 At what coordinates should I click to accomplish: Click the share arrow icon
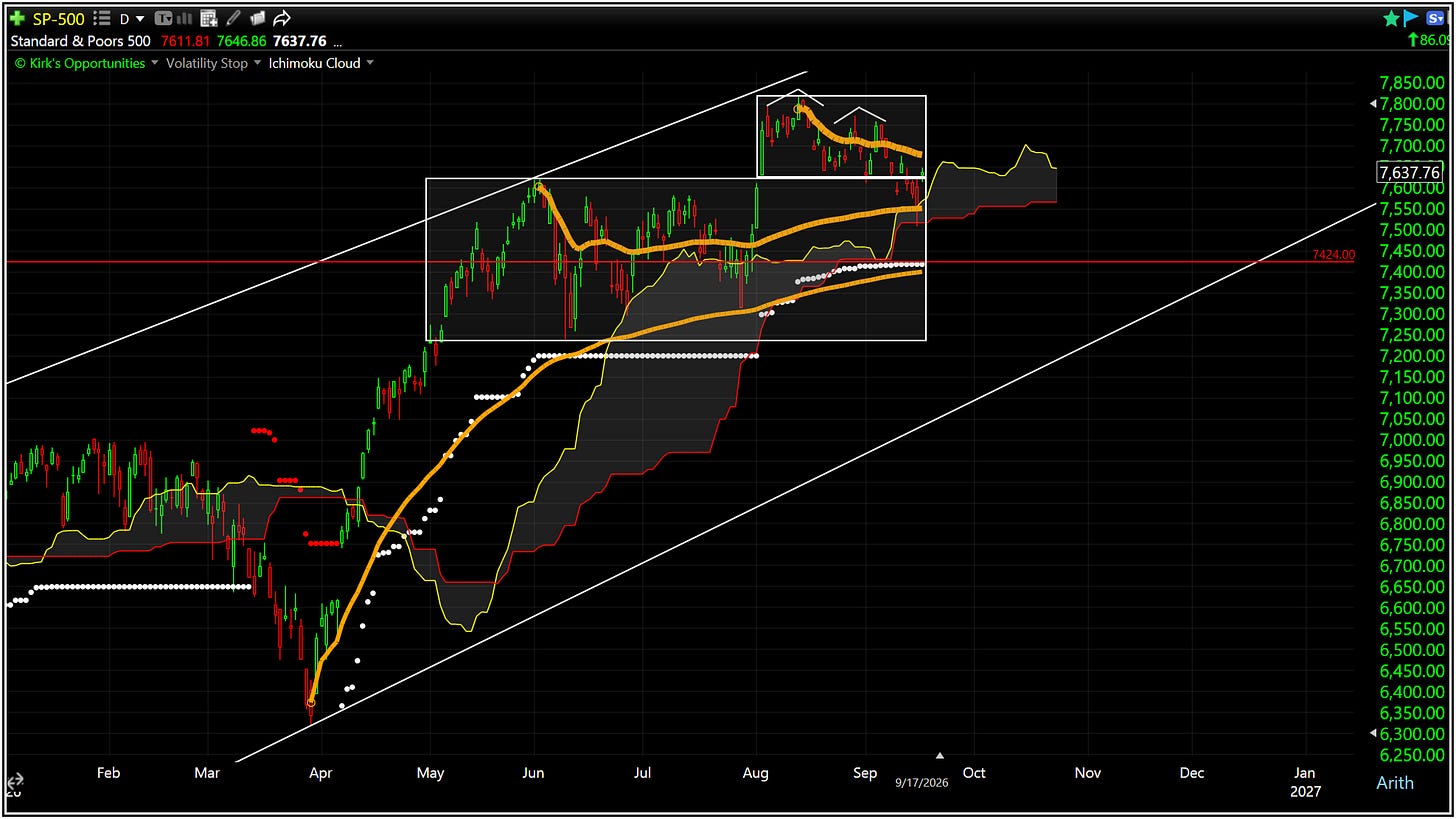point(282,18)
